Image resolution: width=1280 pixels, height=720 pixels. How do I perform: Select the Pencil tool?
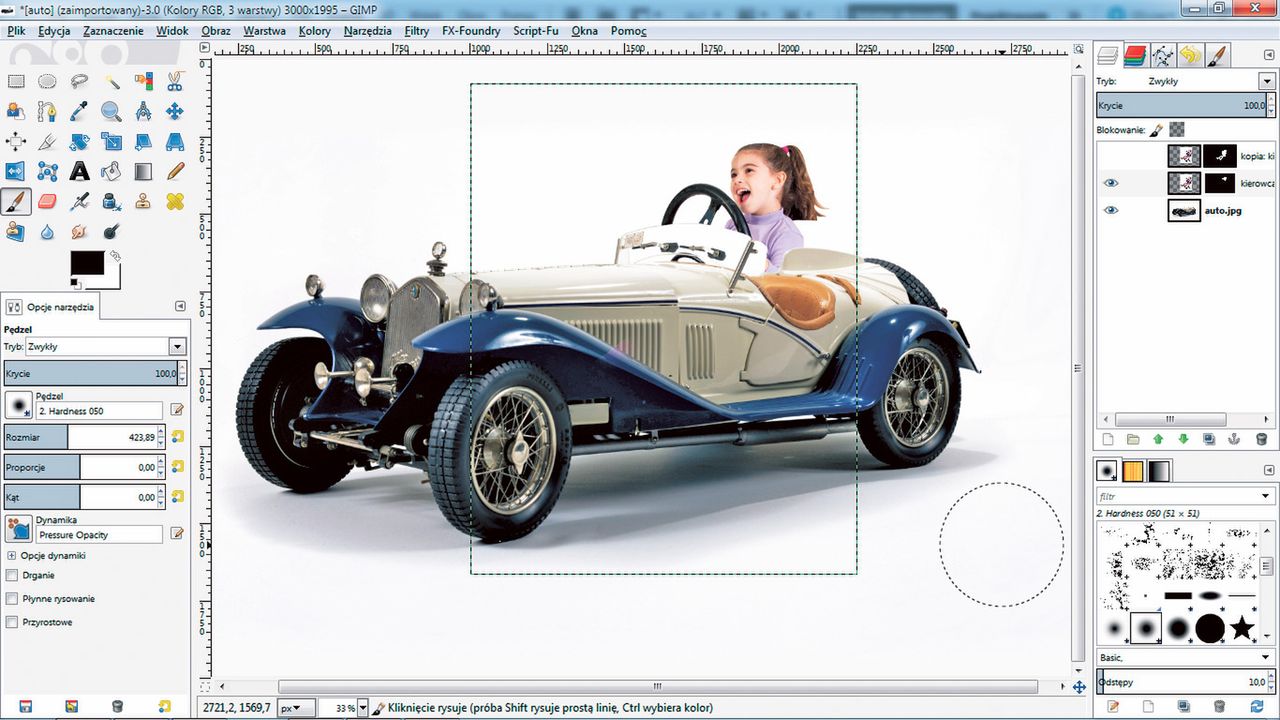[x=175, y=172]
